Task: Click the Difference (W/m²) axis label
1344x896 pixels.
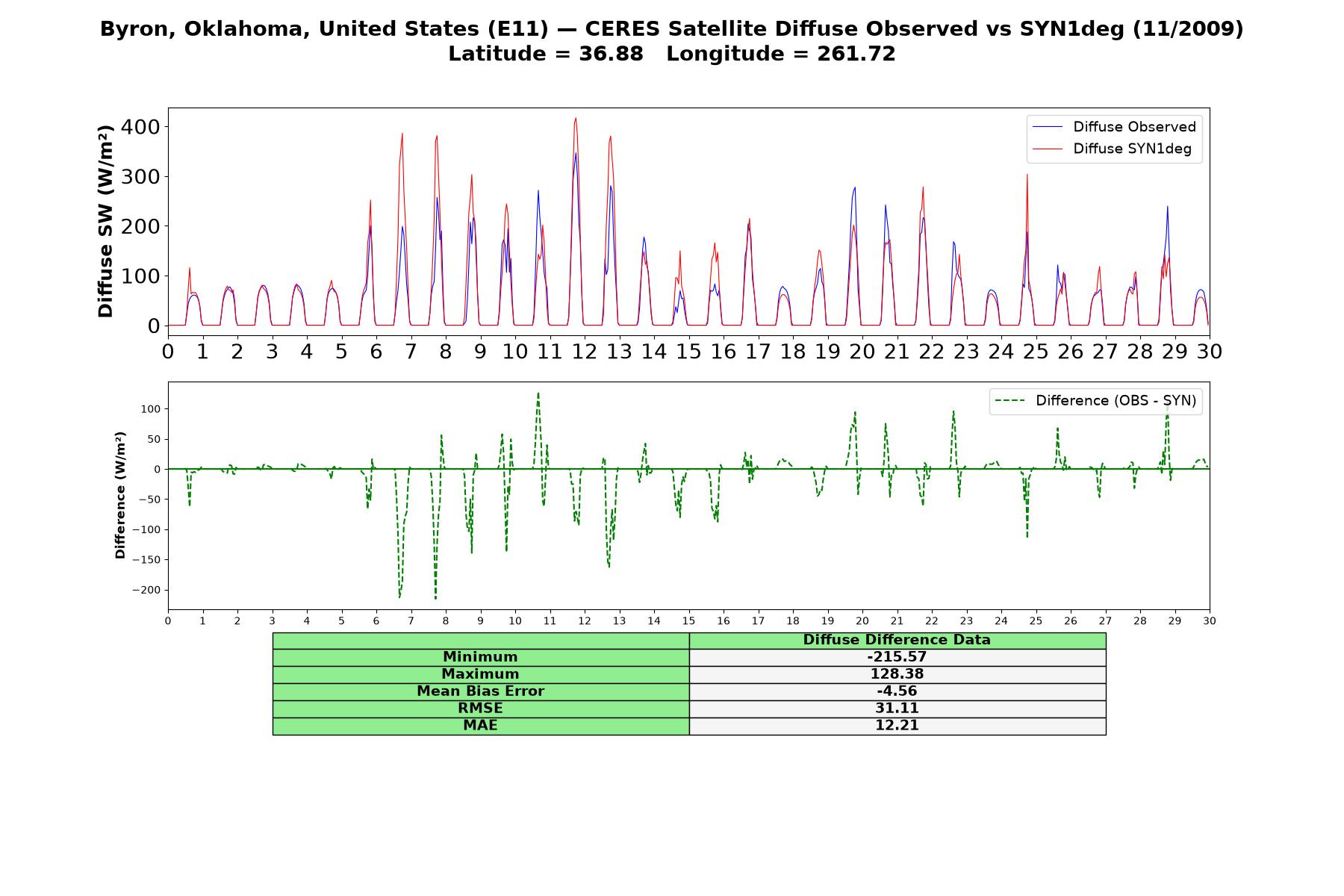Action: pos(120,495)
